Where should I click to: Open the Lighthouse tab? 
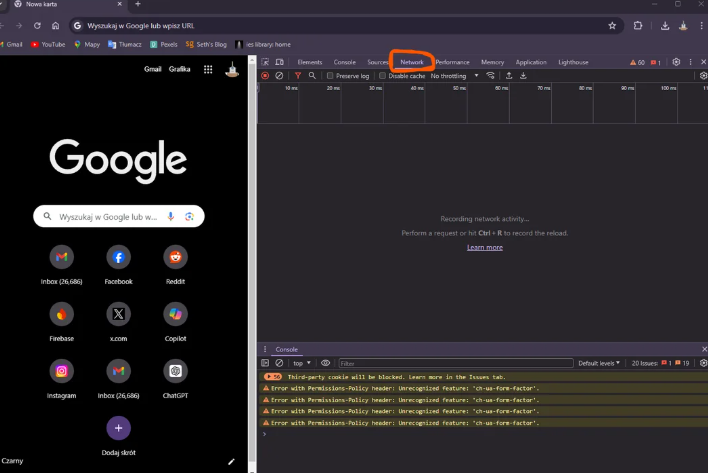pos(573,62)
